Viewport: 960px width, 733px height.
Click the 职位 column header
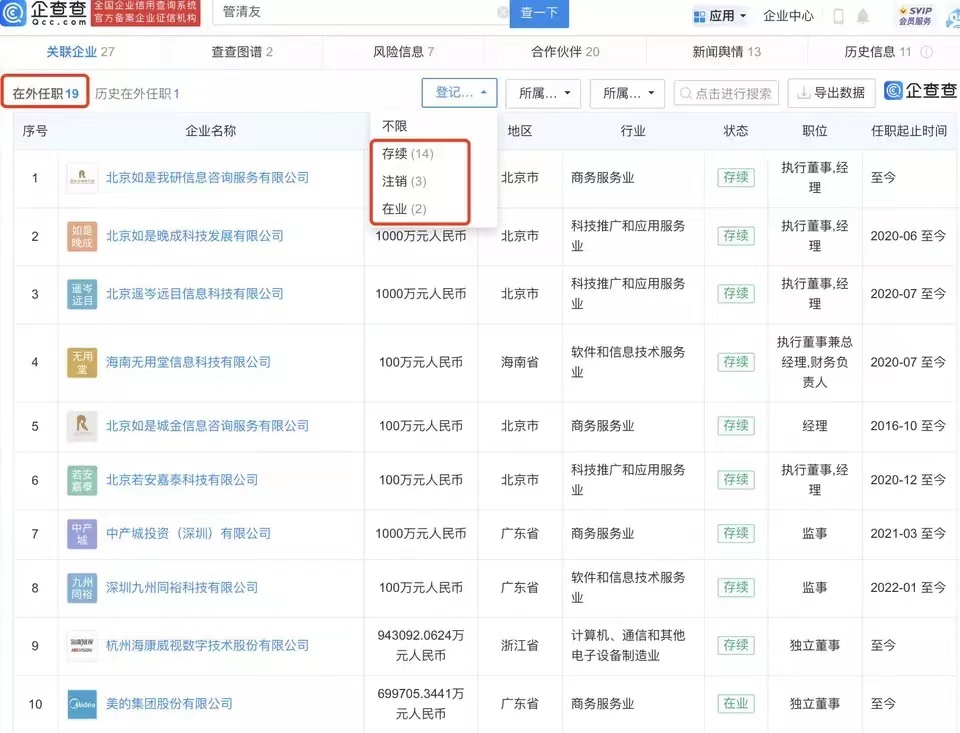[x=814, y=130]
